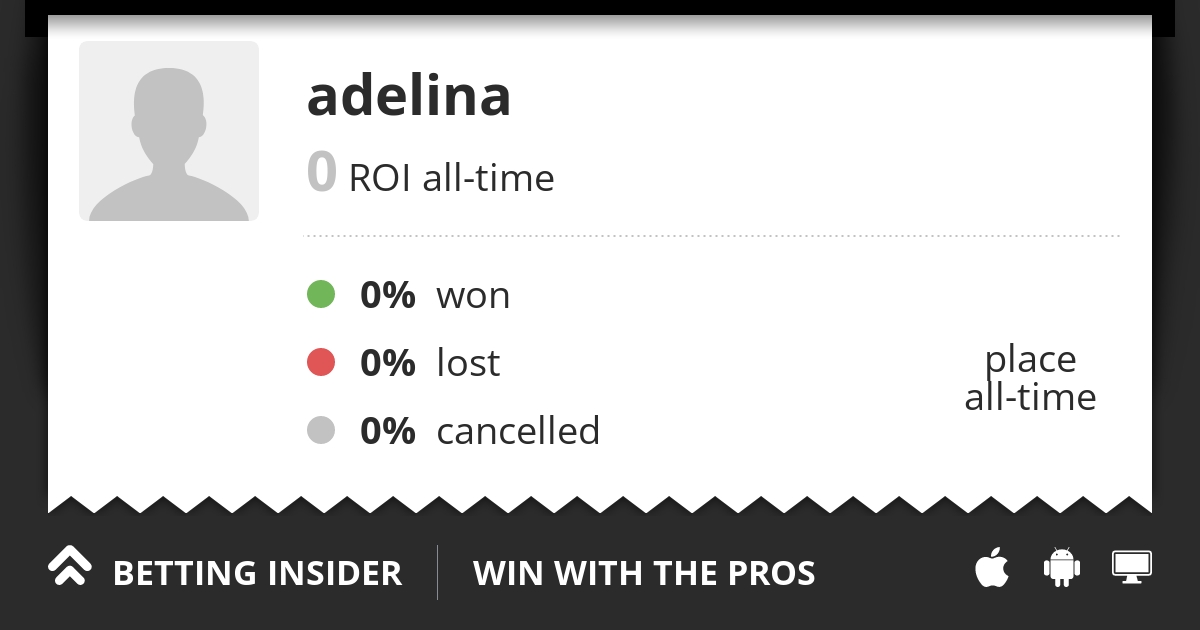
Task: Click the word won
Action: click(x=473, y=296)
